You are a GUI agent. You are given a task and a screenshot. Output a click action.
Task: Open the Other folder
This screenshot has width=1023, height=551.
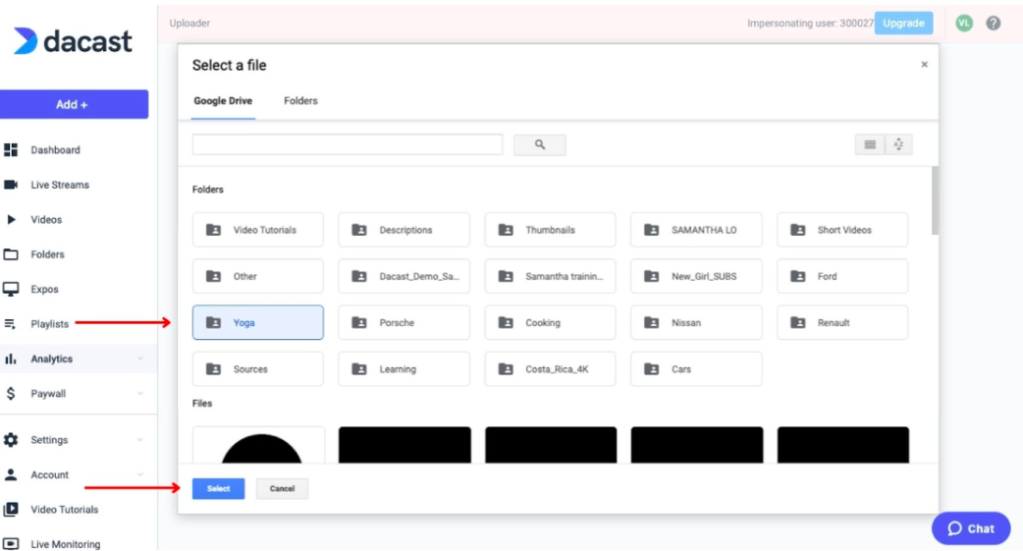tap(258, 276)
